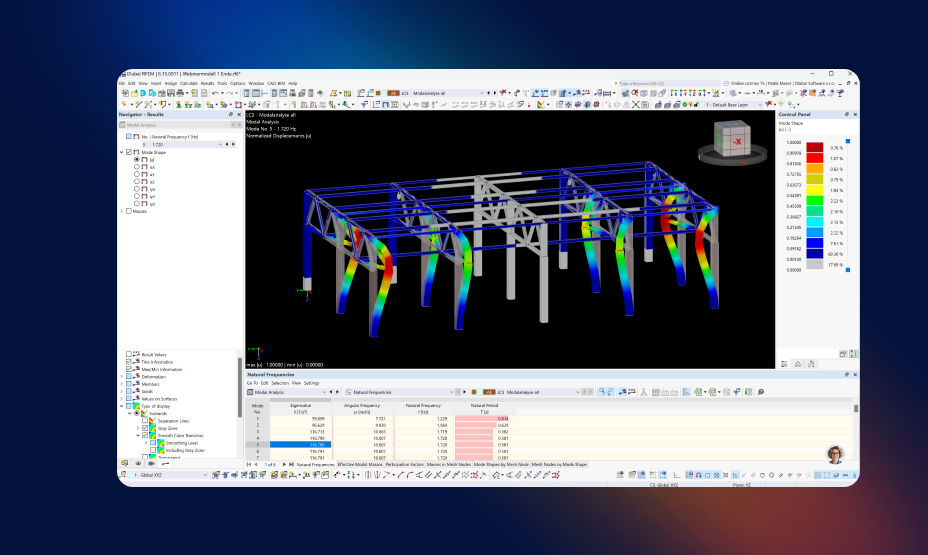The width and height of the screenshot is (928, 555).
Task: Click the Data tab icon in Navigator bottom
Action: pos(124,463)
